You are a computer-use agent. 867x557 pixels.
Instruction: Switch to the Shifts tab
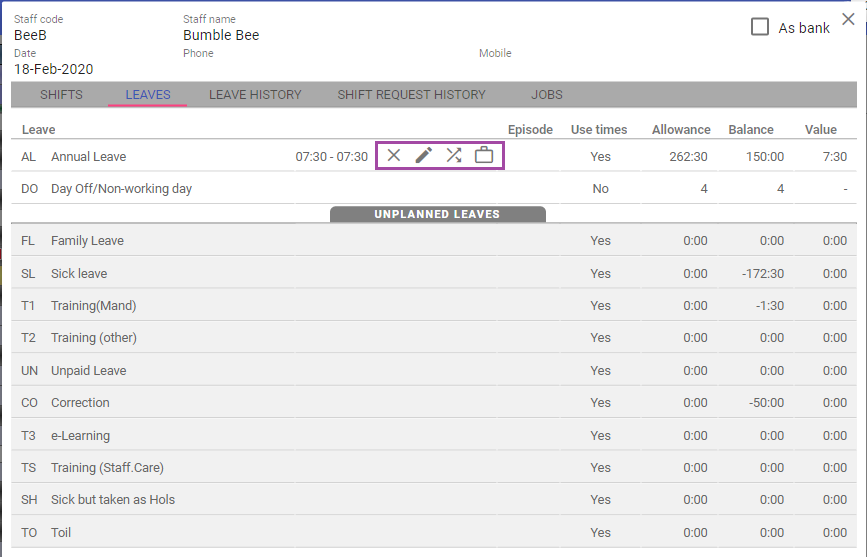click(61, 95)
